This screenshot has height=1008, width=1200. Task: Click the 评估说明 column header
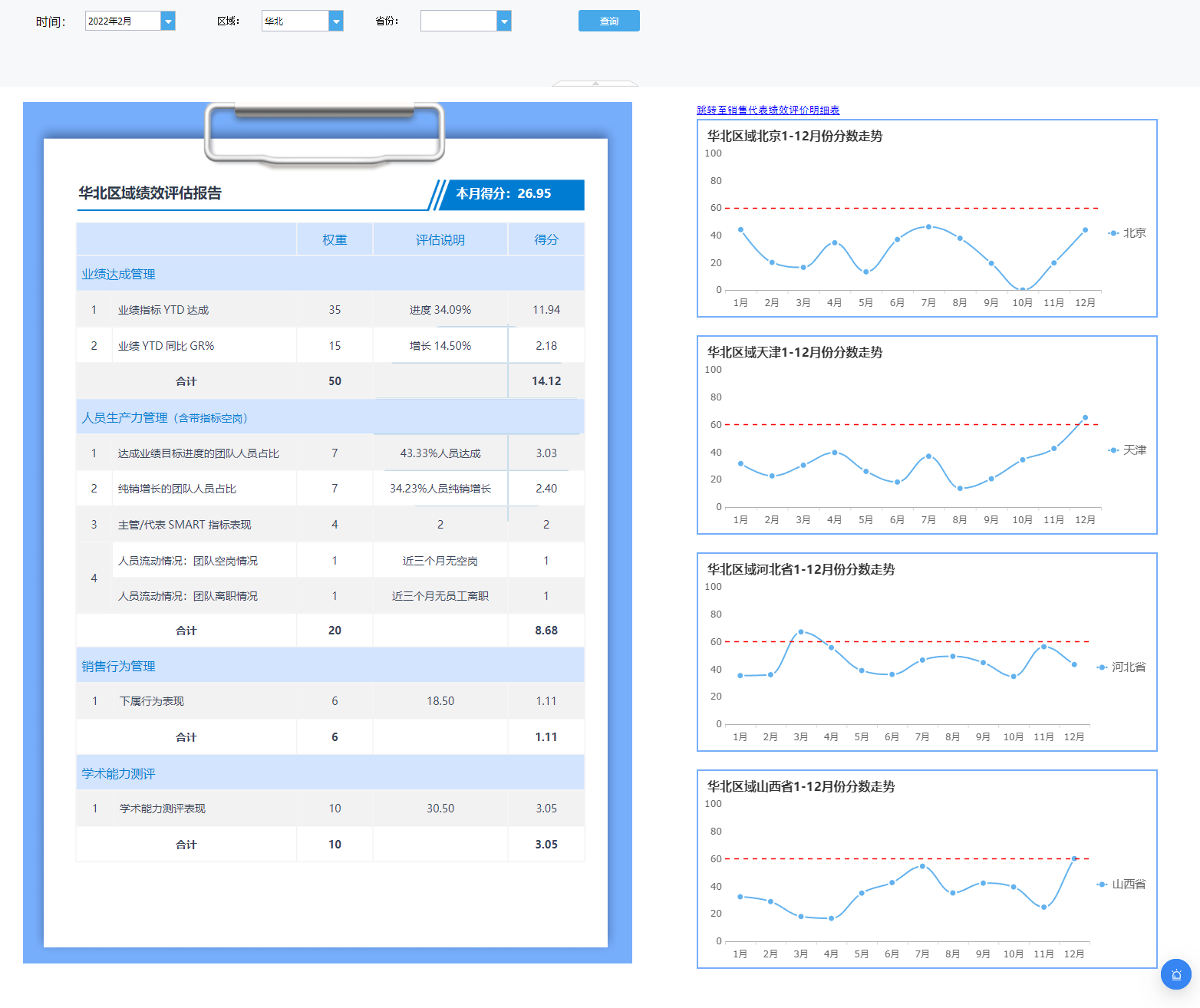[x=440, y=239]
